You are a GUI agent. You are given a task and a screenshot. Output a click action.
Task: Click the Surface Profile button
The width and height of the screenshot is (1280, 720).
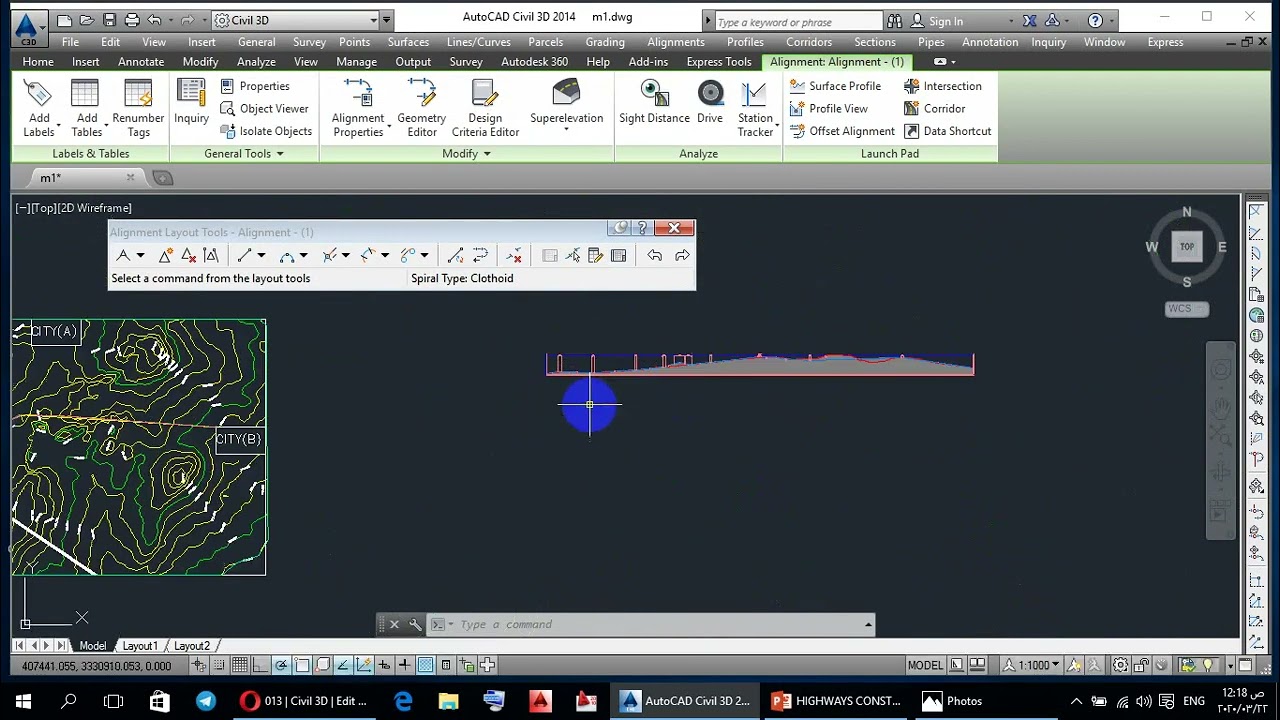pos(836,86)
